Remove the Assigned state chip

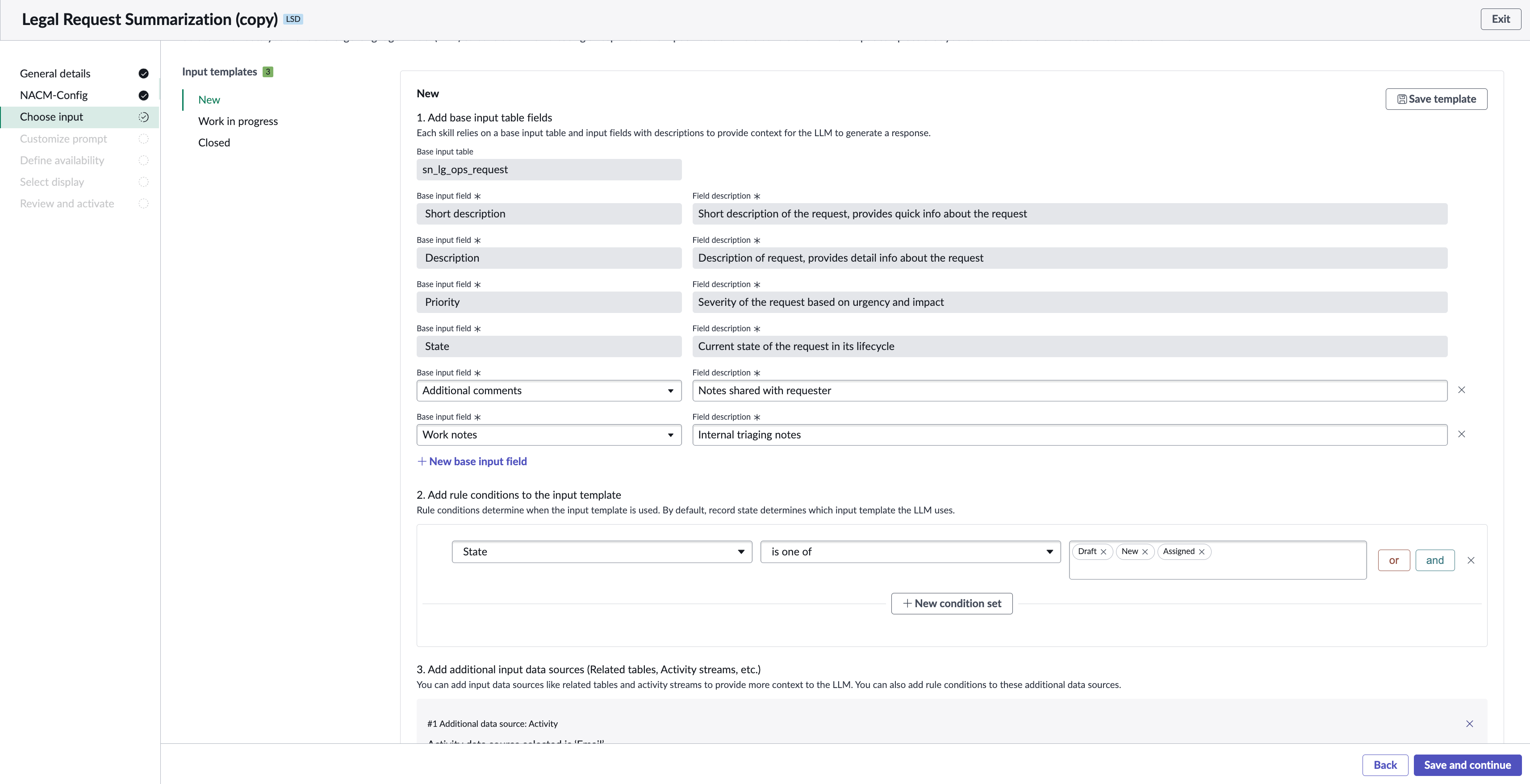tap(1202, 552)
